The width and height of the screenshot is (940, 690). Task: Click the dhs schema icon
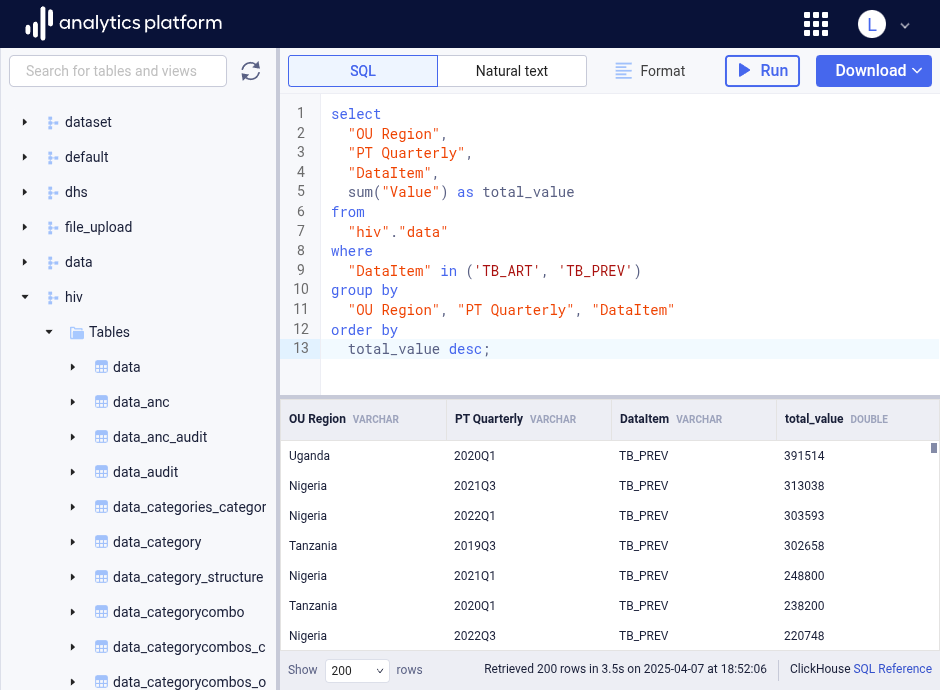53,192
